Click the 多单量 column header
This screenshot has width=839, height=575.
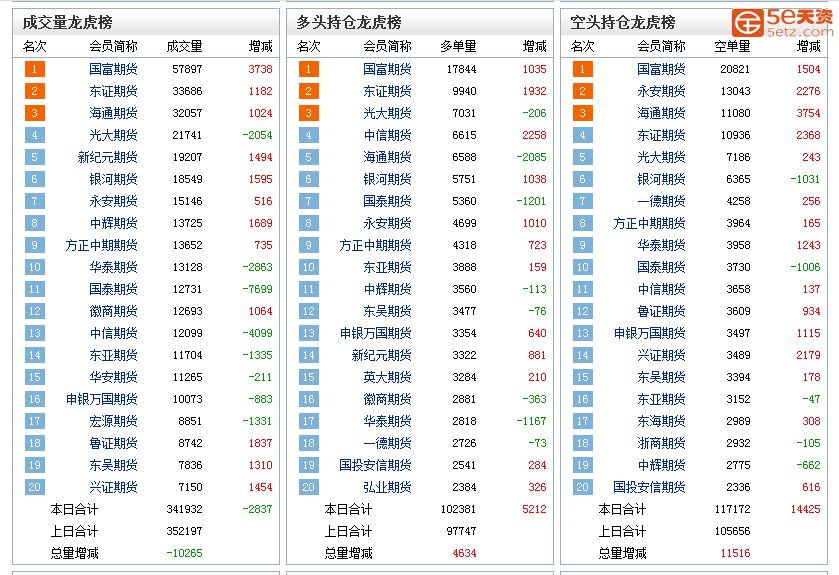[x=459, y=47]
